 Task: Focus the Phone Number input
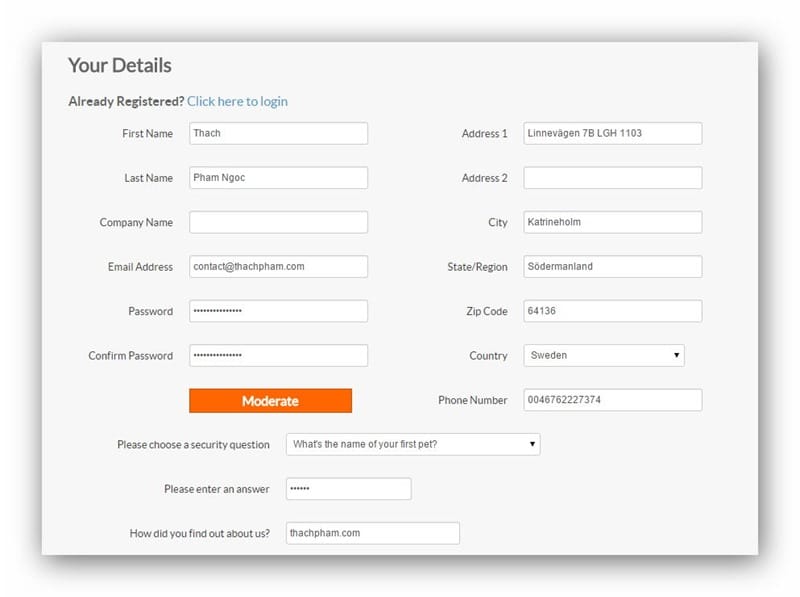[x=613, y=400]
